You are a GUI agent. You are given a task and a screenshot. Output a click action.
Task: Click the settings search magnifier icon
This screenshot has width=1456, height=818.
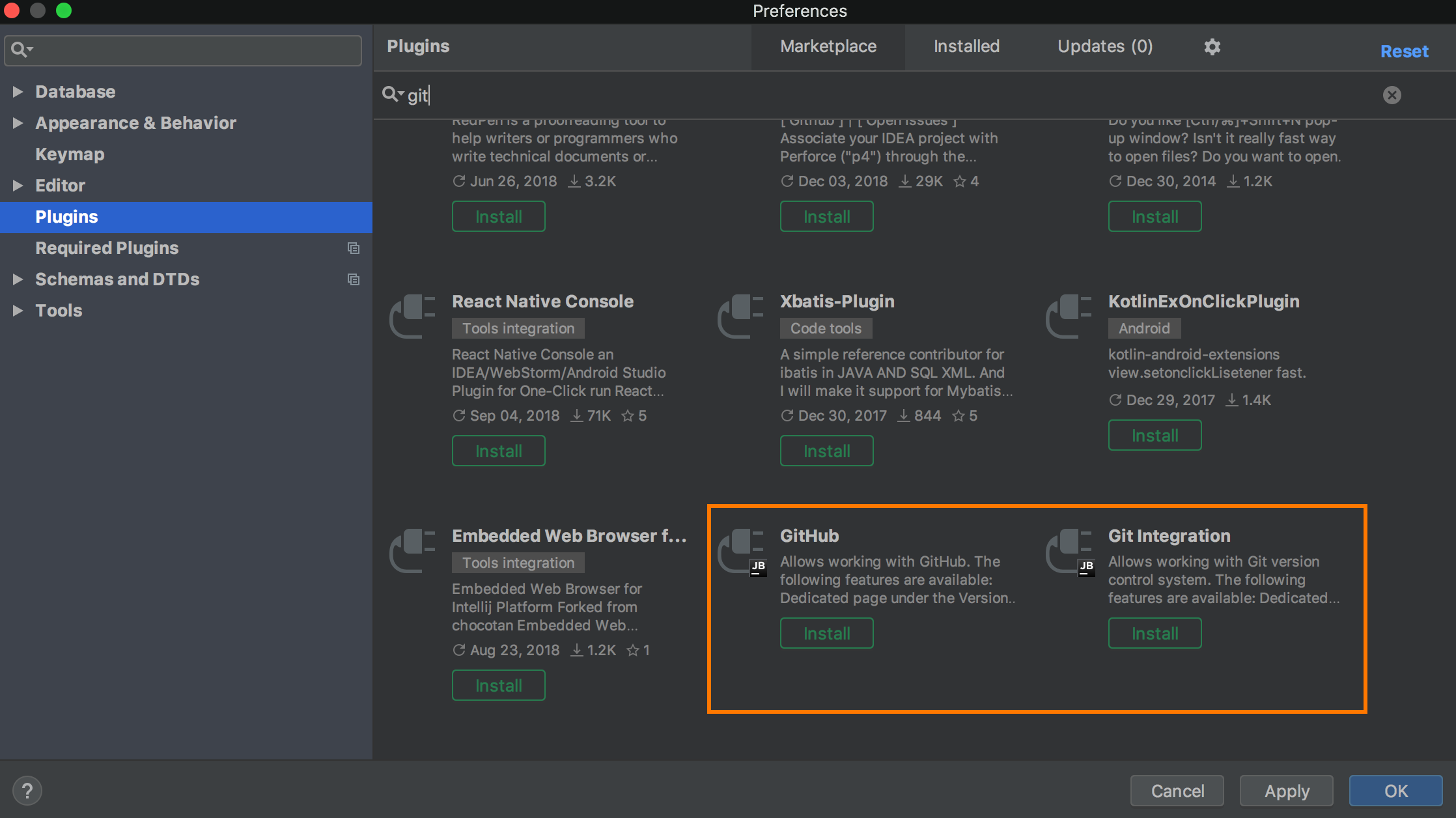click(22, 49)
